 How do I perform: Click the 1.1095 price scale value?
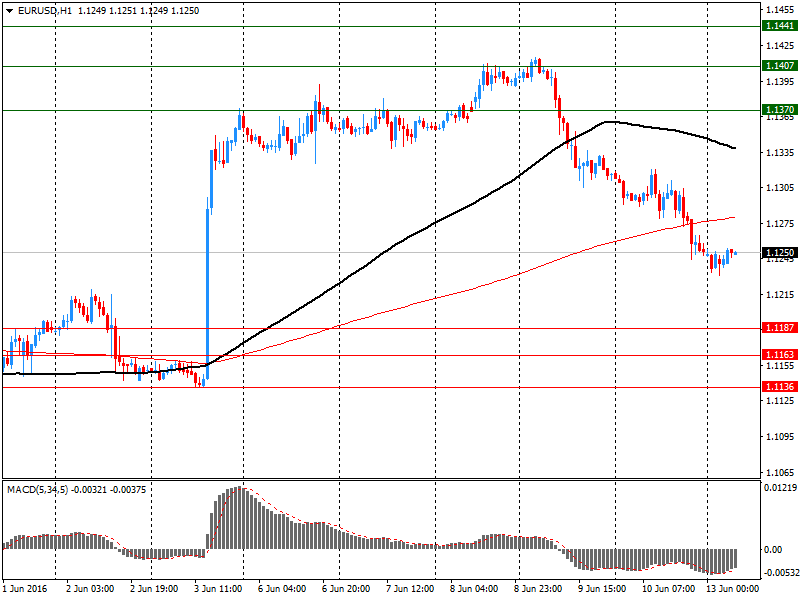click(x=780, y=437)
